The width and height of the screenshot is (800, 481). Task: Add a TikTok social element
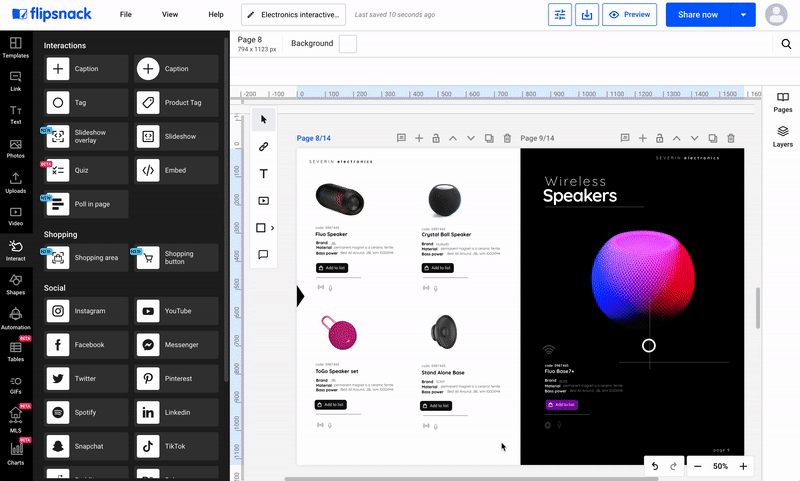click(176, 446)
